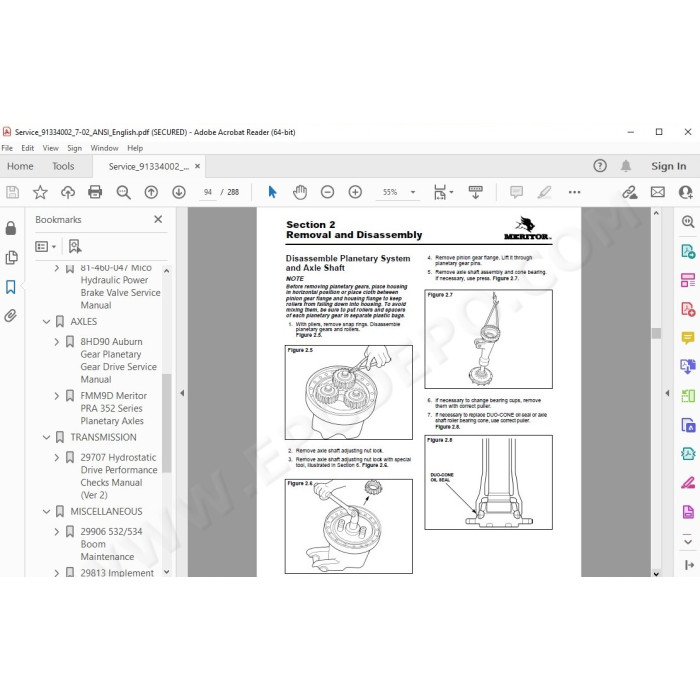Open yellow Comment tool in right pane

(x=688, y=338)
